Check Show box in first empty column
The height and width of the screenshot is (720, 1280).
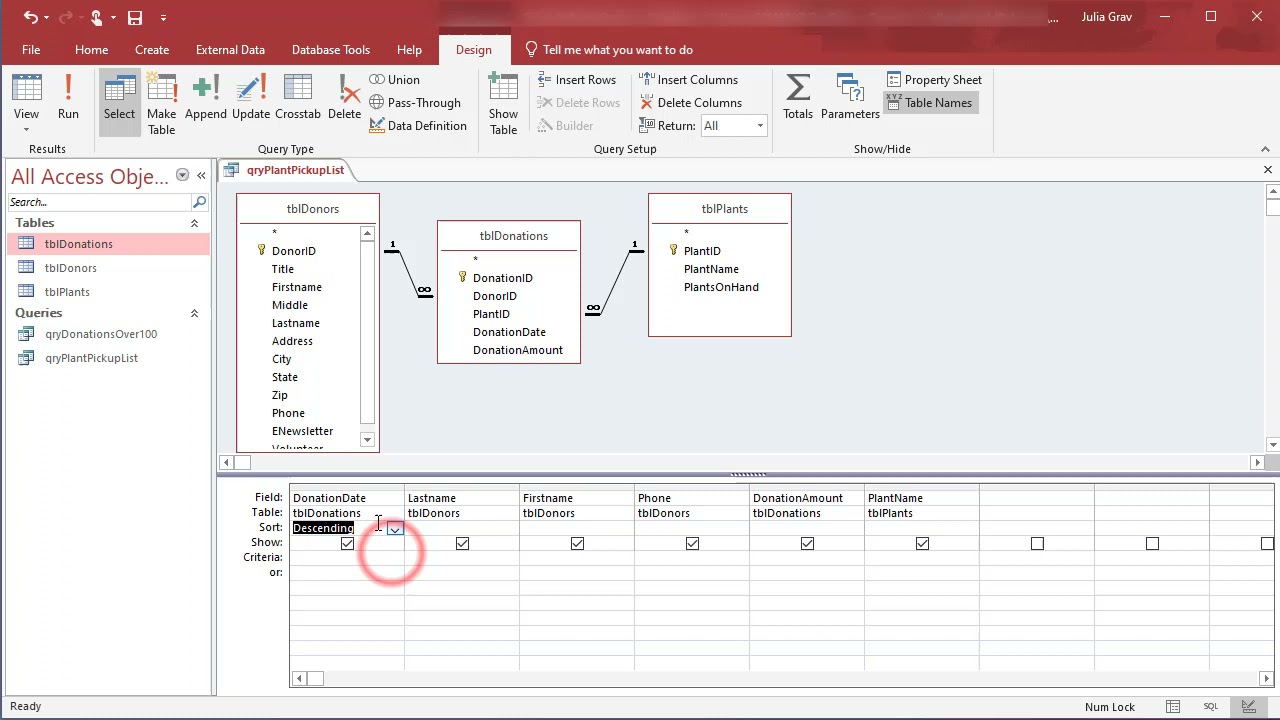[x=1037, y=543]
